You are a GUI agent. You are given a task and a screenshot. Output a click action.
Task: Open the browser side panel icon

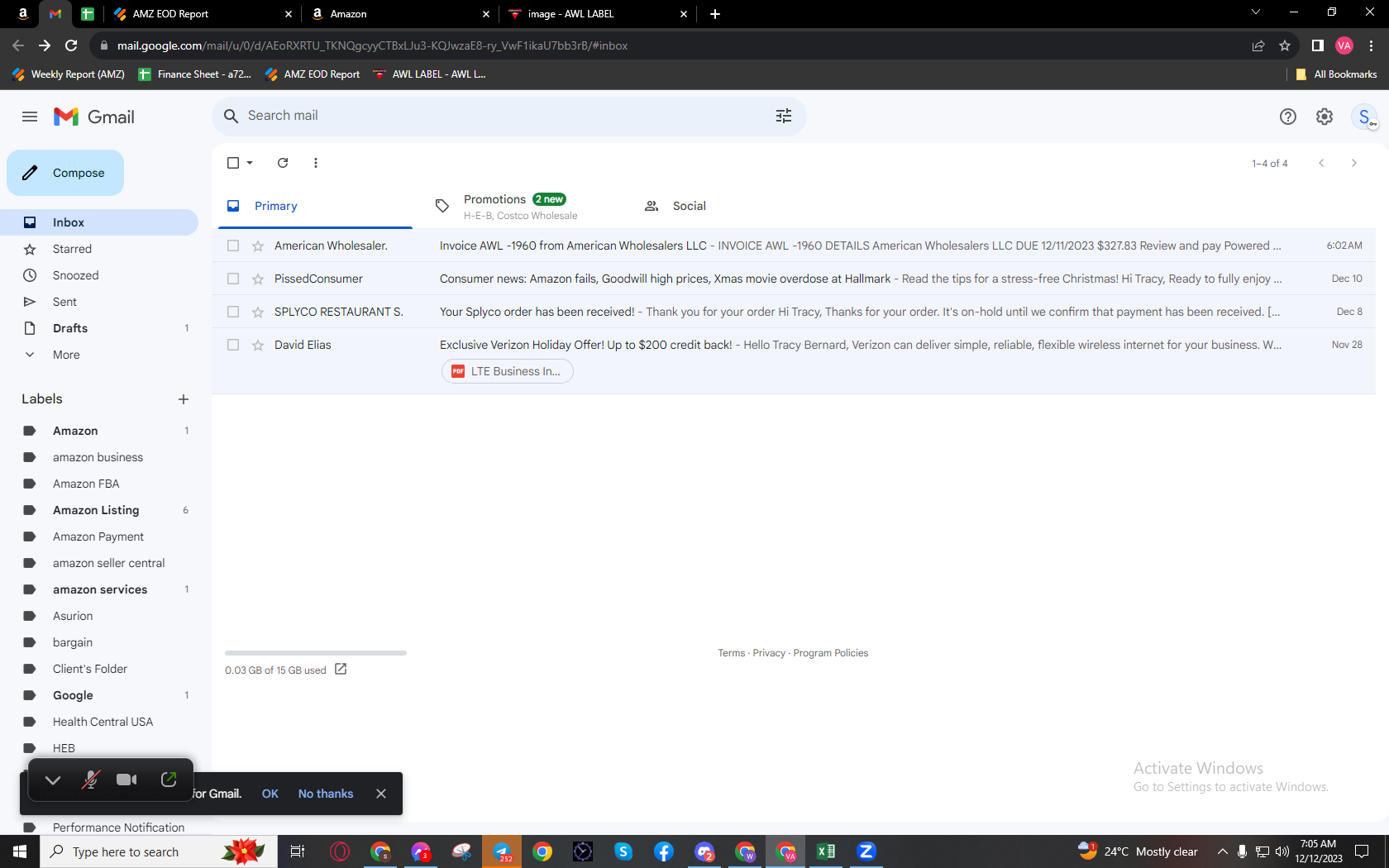[1318, 45]
